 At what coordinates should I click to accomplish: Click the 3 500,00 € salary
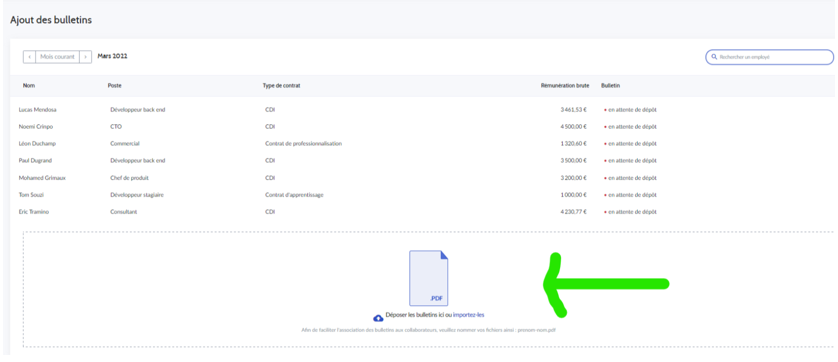573,161
